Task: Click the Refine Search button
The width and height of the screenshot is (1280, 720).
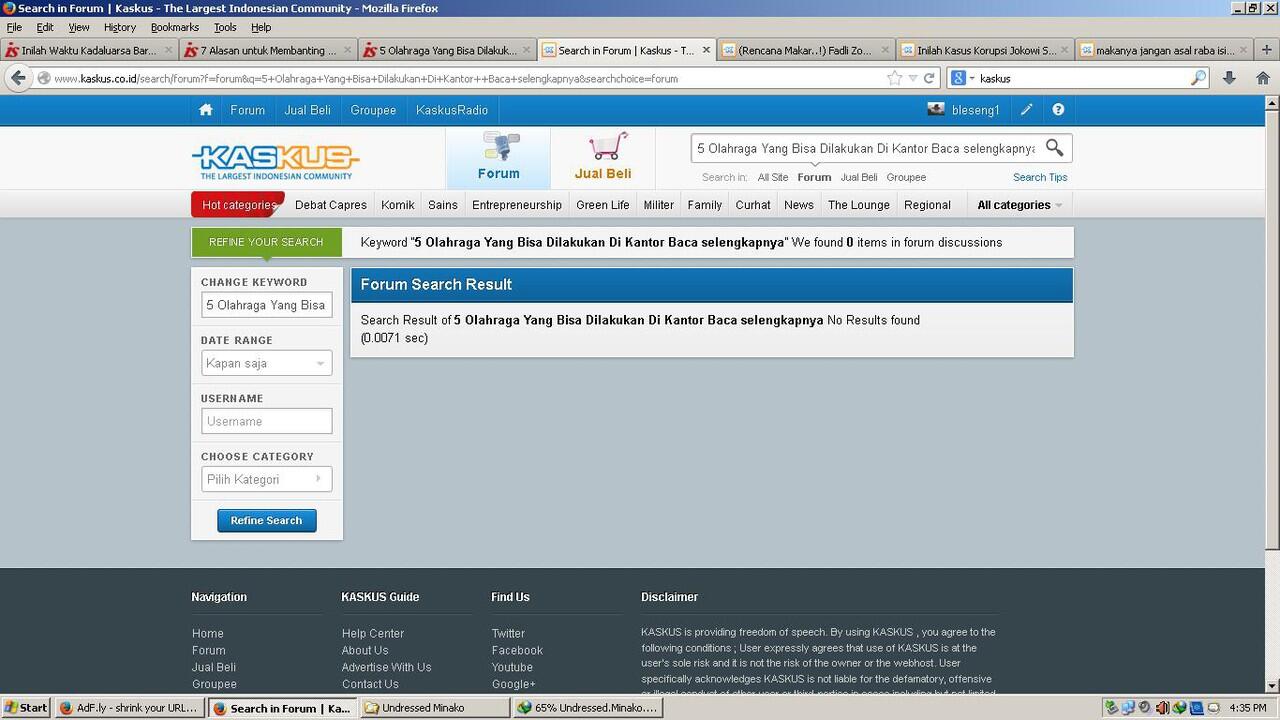Action: point(266,520)
